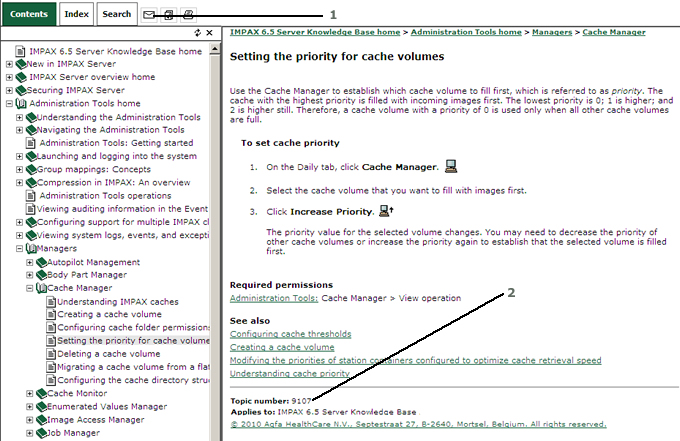Click the open book icon beside Cache Manager tree node
This screenshot has height=441, width=680.
42,288
